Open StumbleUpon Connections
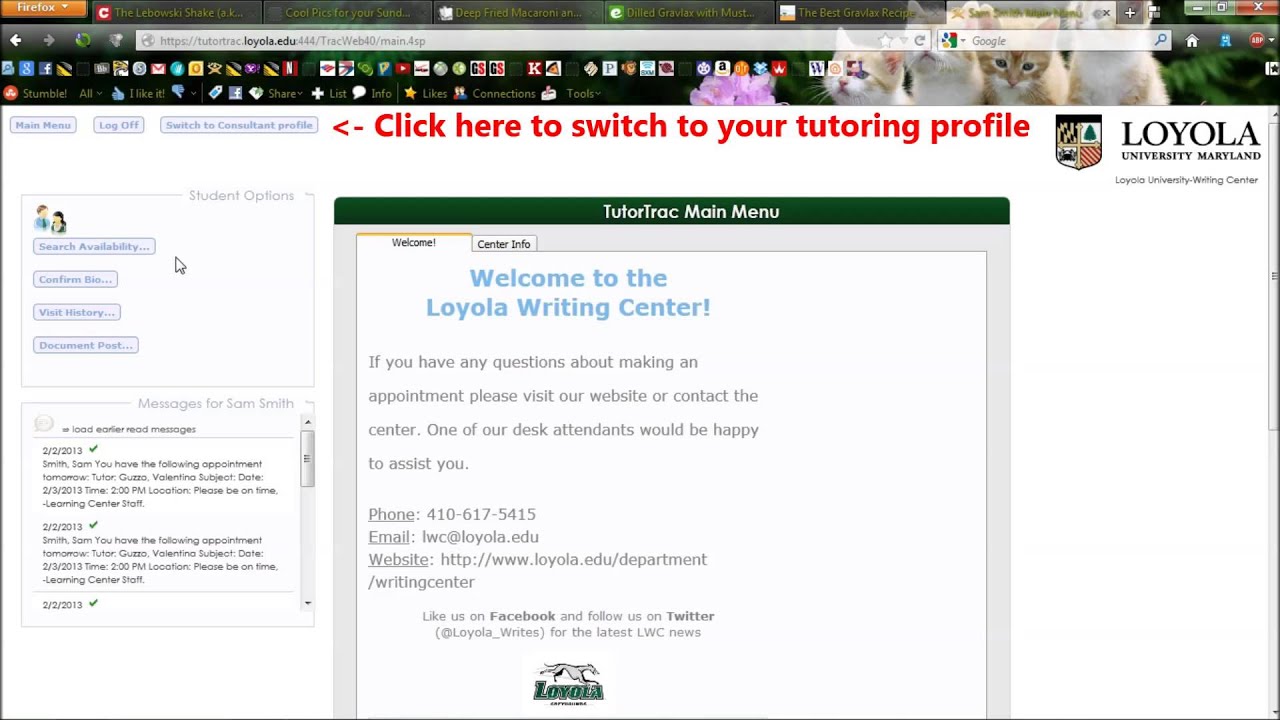Viewport: 1280px width, 720px height. [x=494, y=93]
